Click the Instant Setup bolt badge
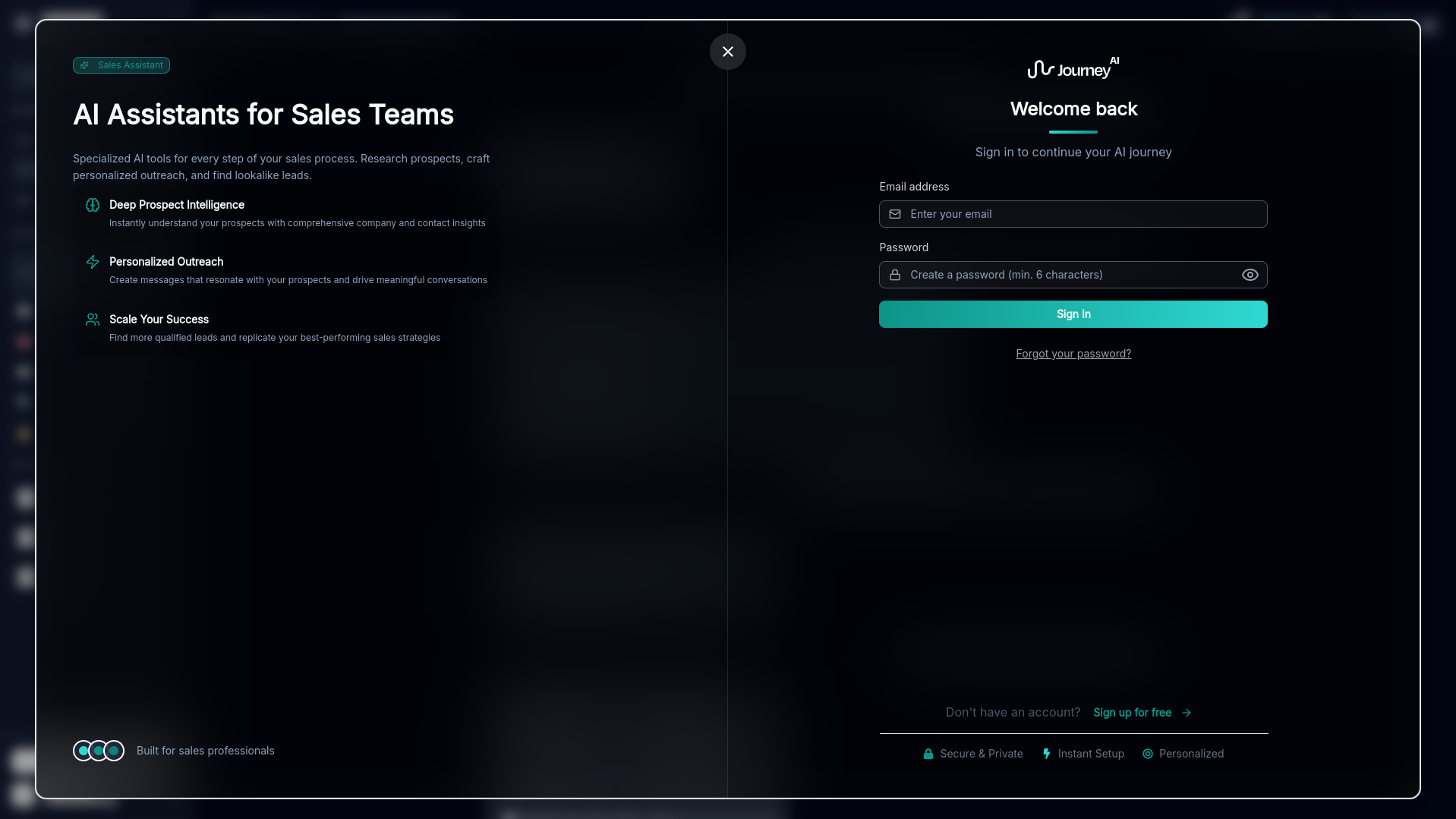Viewport: 1456px width, 819px height. click(1083, 754)
